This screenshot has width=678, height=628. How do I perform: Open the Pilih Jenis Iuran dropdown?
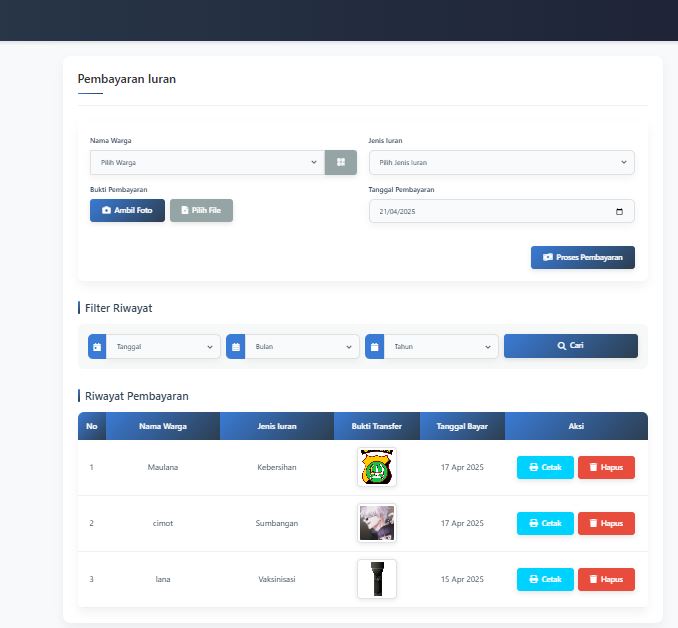502,163
